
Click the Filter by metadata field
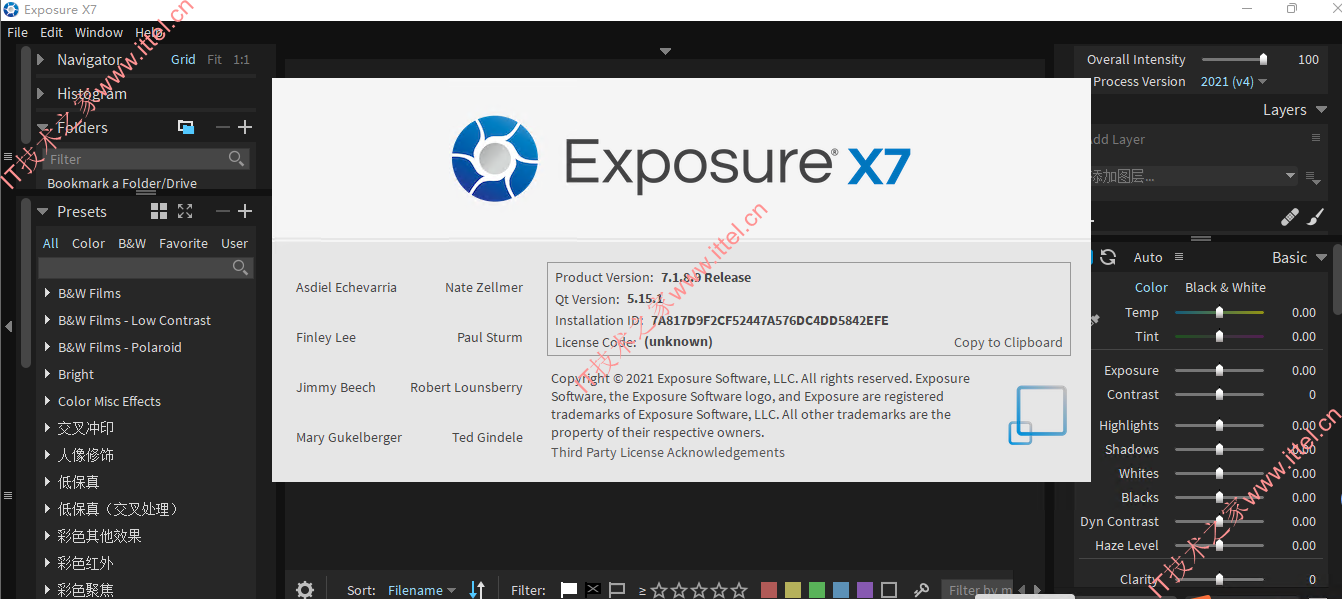coord(979,590)
